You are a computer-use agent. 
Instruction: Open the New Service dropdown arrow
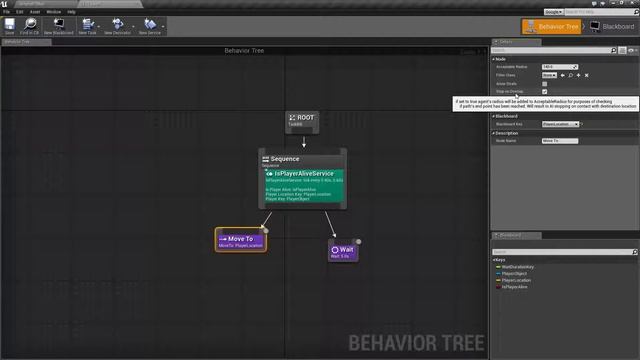coord(163,27)
